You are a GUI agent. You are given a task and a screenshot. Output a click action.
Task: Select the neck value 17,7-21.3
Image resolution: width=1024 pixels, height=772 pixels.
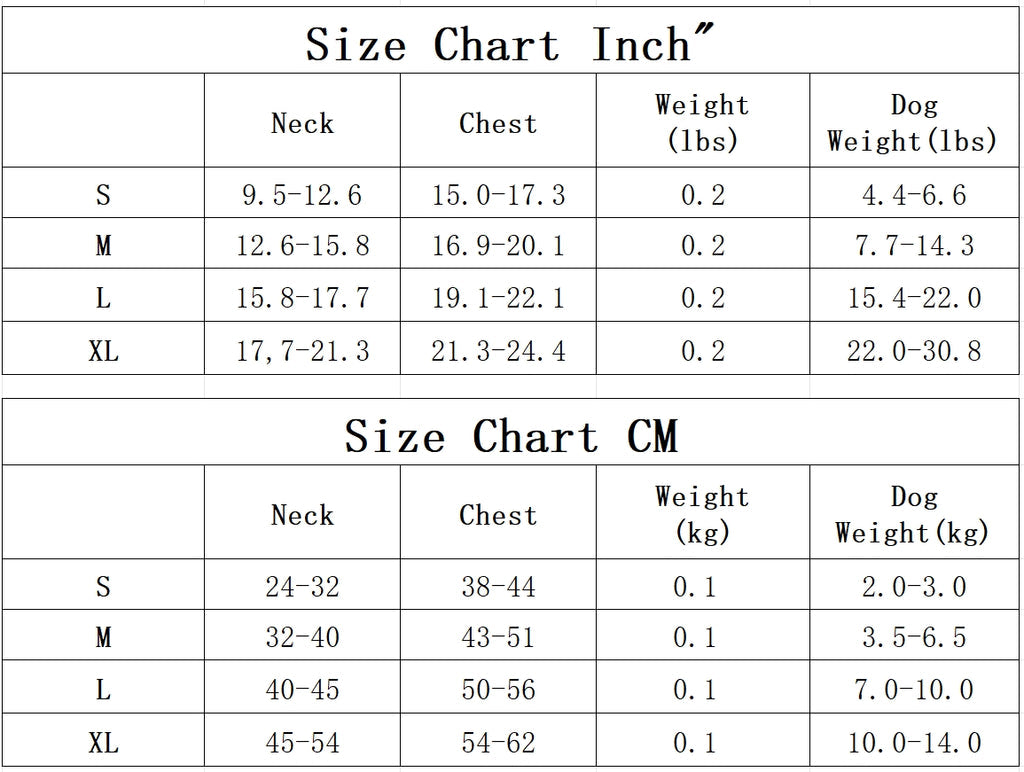pyautogui.click(x=302, y=351)
